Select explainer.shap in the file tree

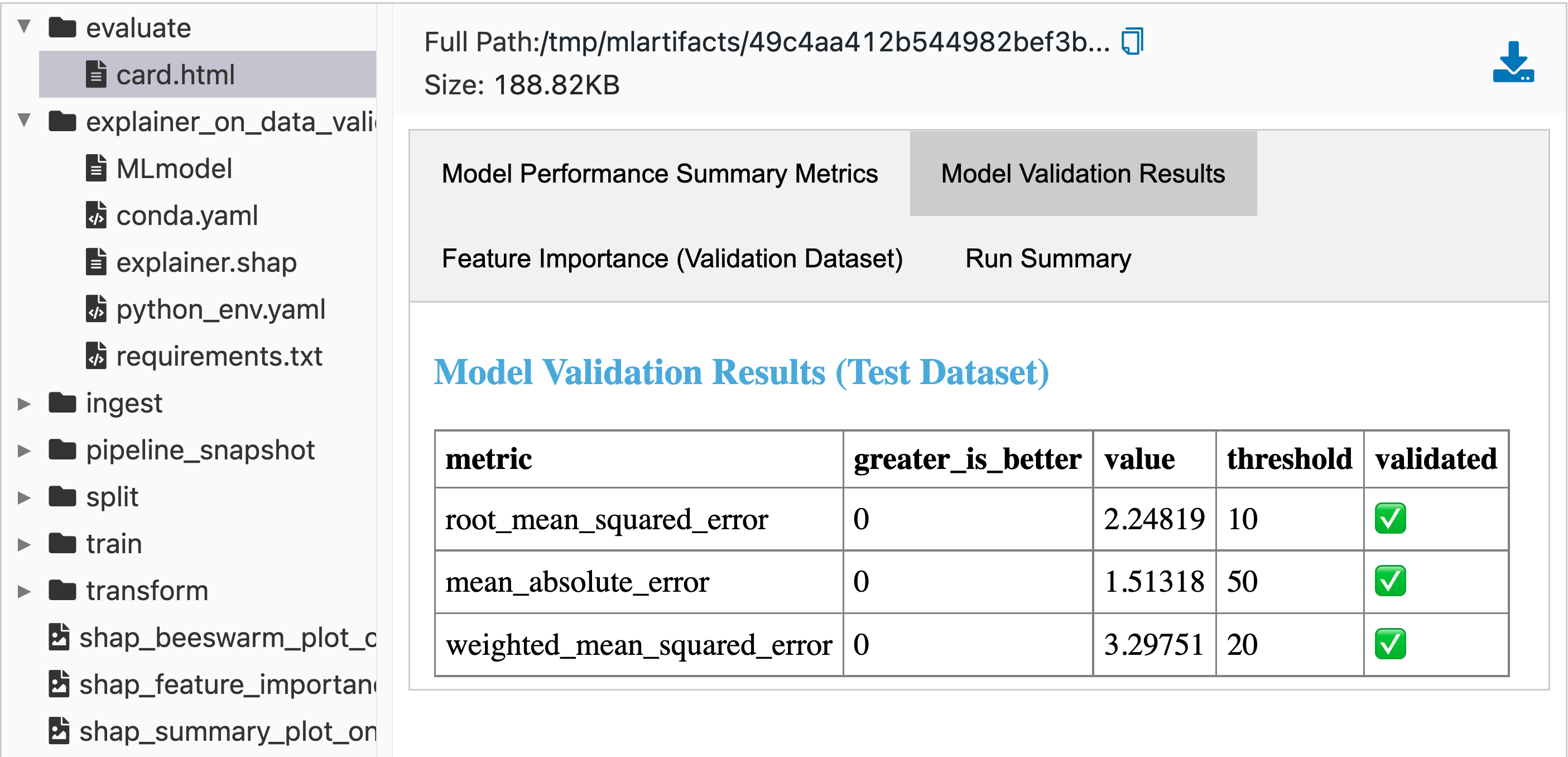point(207,262)
